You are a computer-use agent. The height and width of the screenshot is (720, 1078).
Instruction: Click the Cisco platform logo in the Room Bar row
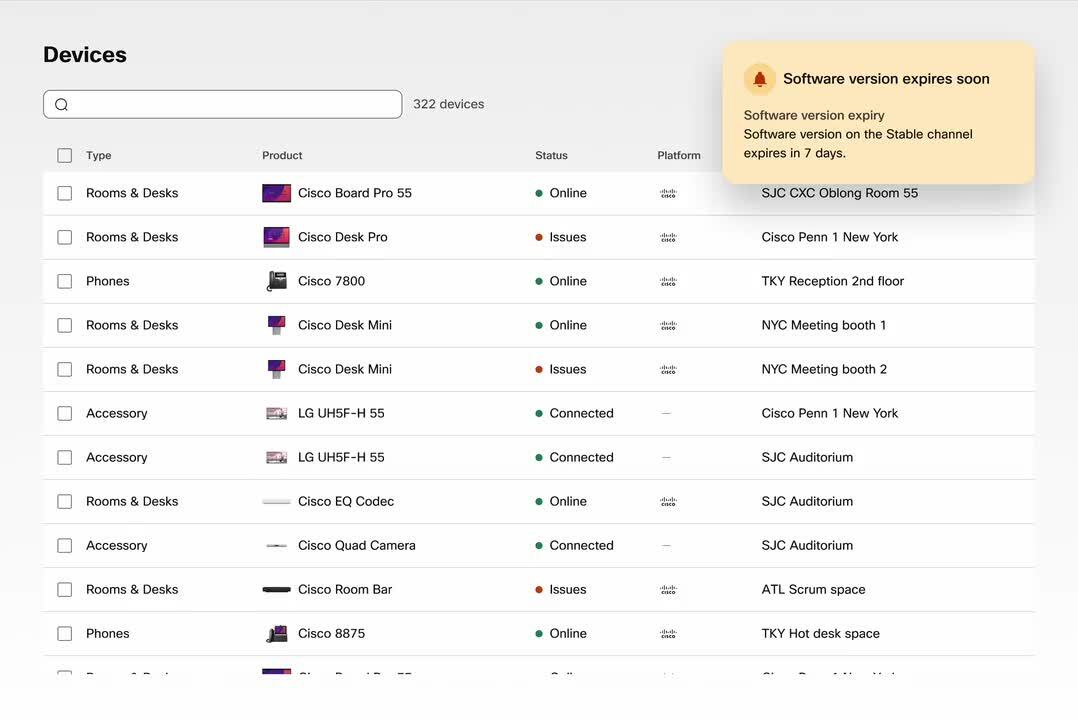668,589
